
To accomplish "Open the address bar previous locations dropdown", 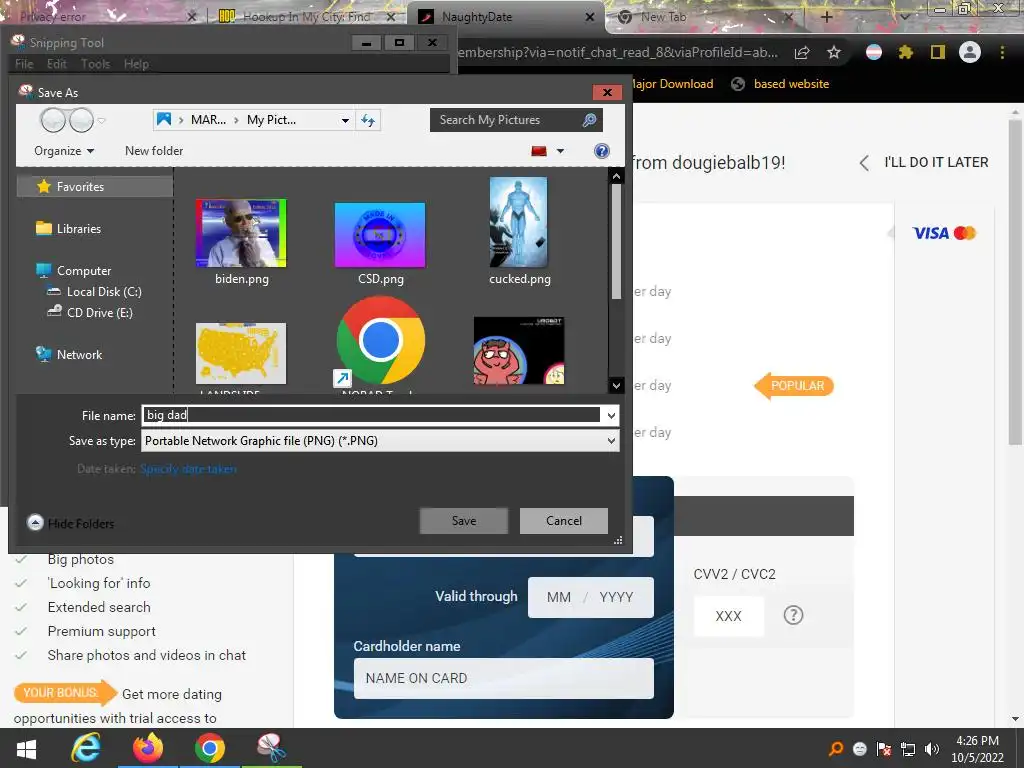I will click(345, 120).
